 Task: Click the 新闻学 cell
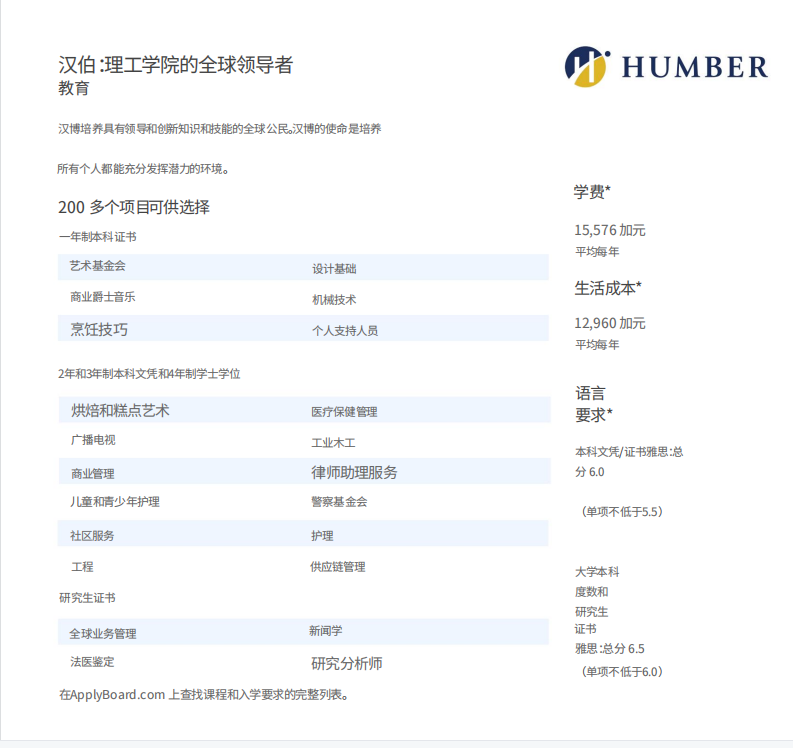tap(325, 631)
